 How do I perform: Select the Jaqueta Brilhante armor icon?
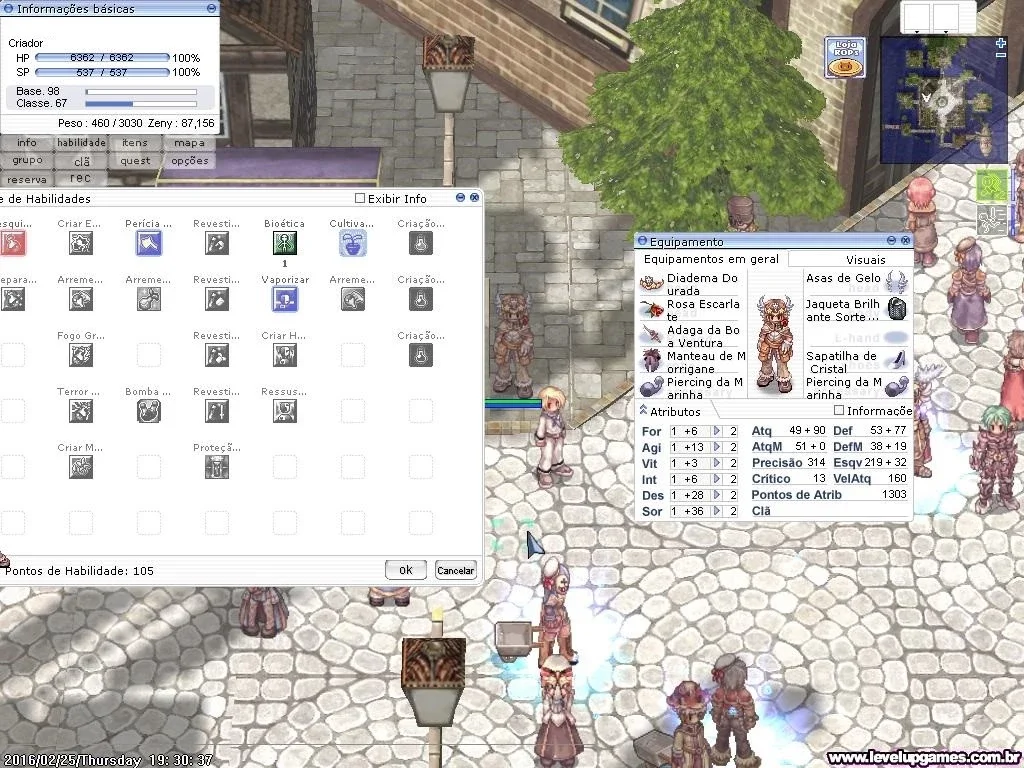897,309
